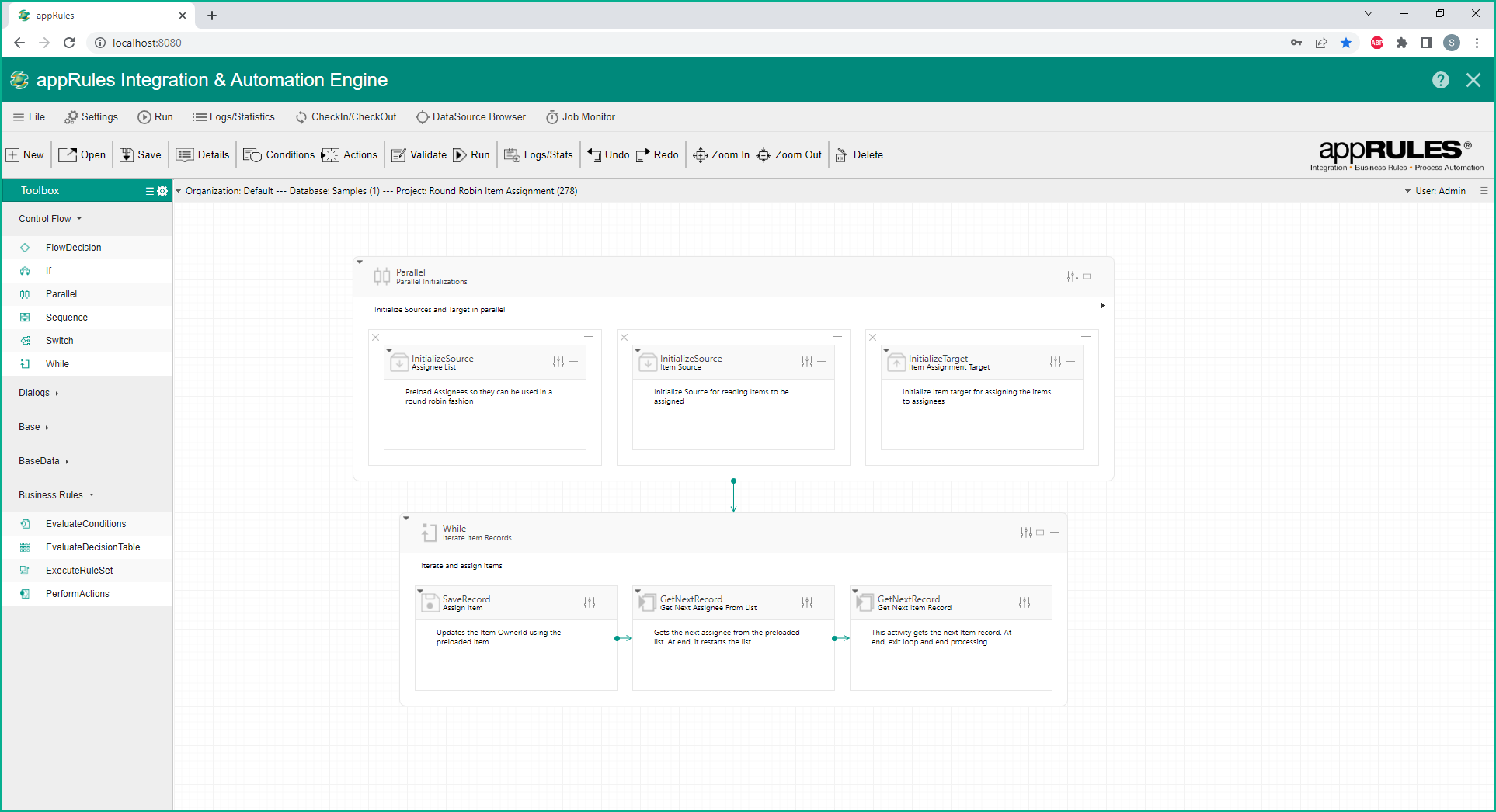Screen dimensions: 1496x812
Task: Open the DataSource Browser
Action: [471, 117]
